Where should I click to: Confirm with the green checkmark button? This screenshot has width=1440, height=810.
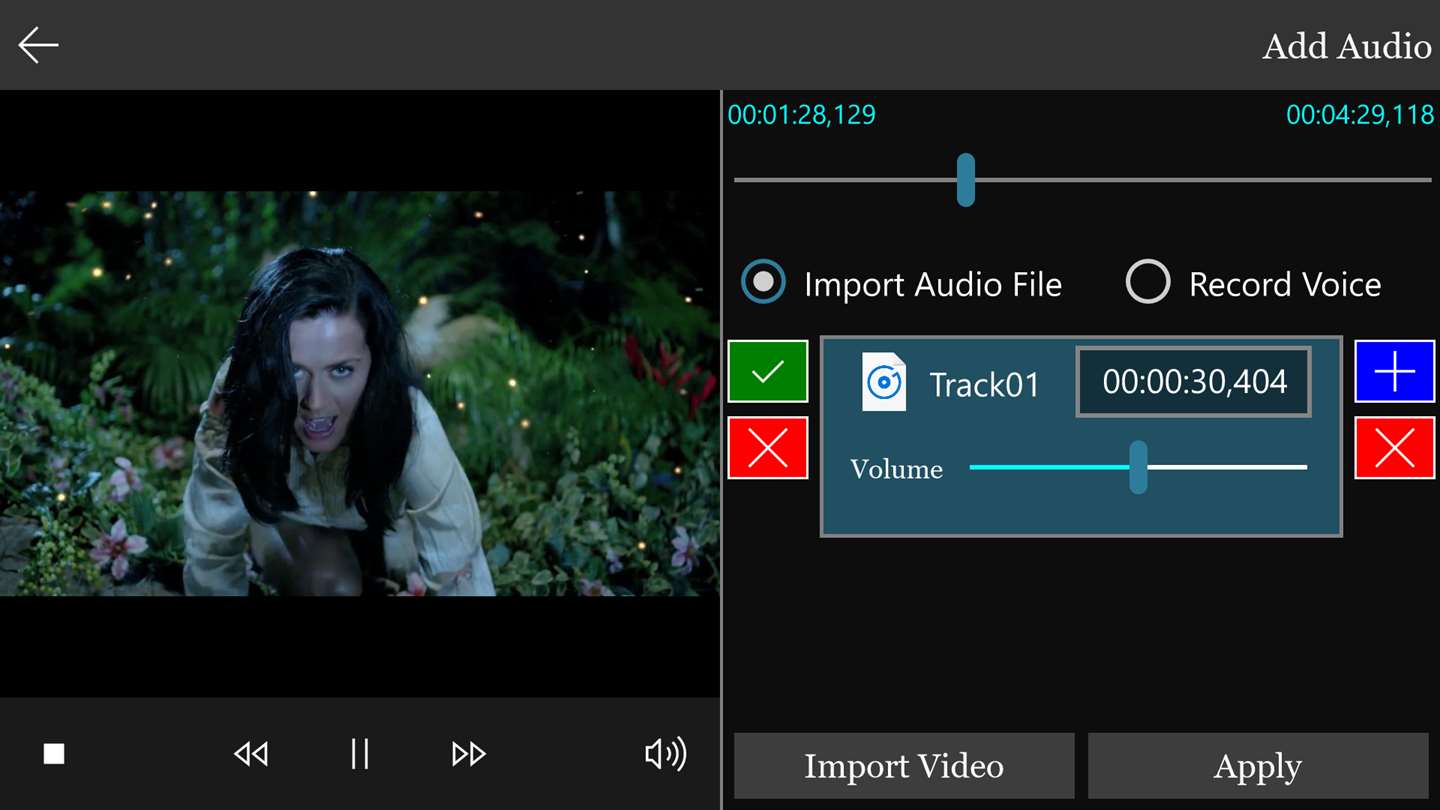[768, 371]
